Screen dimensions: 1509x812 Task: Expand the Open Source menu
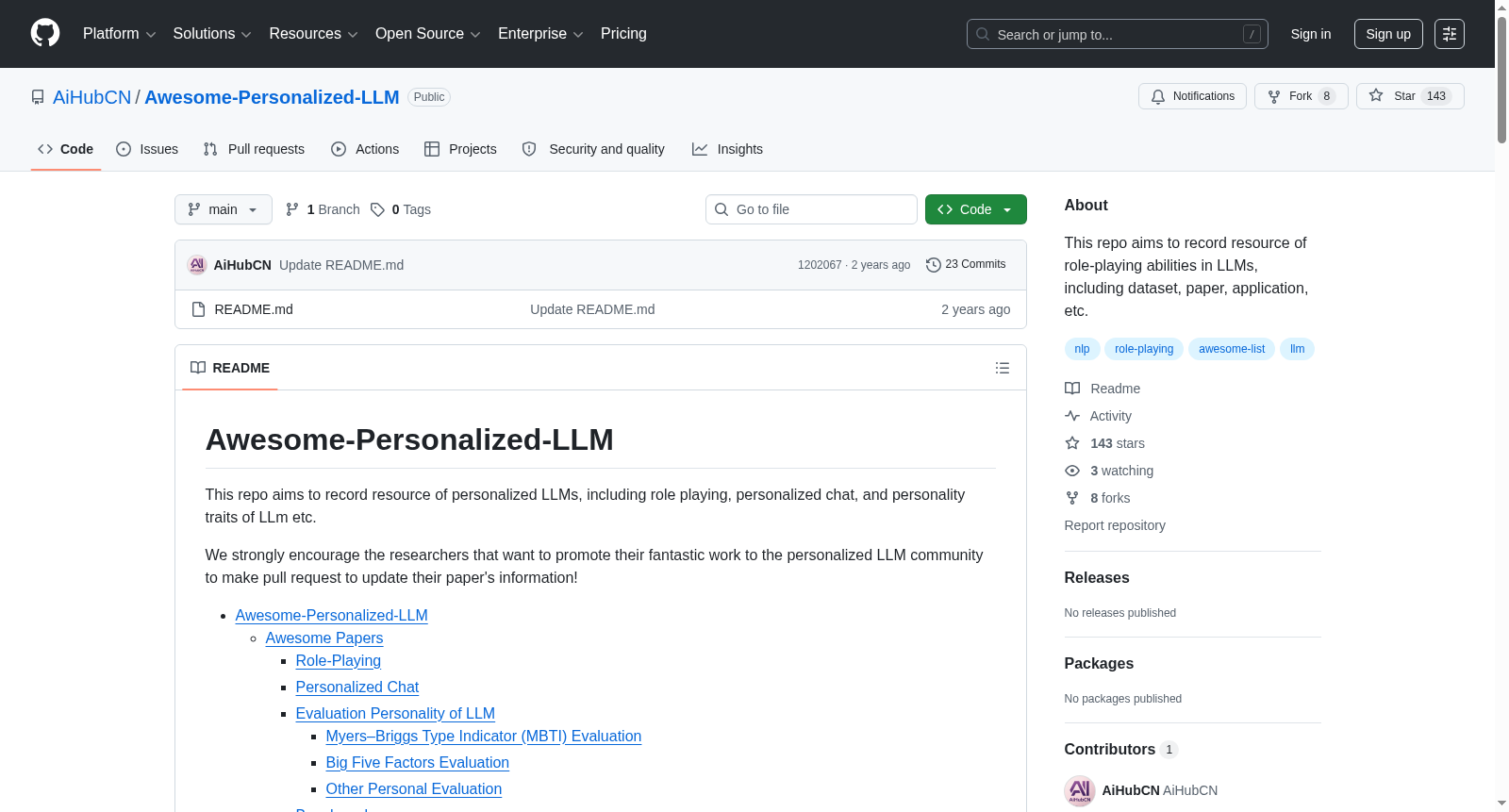428,34
